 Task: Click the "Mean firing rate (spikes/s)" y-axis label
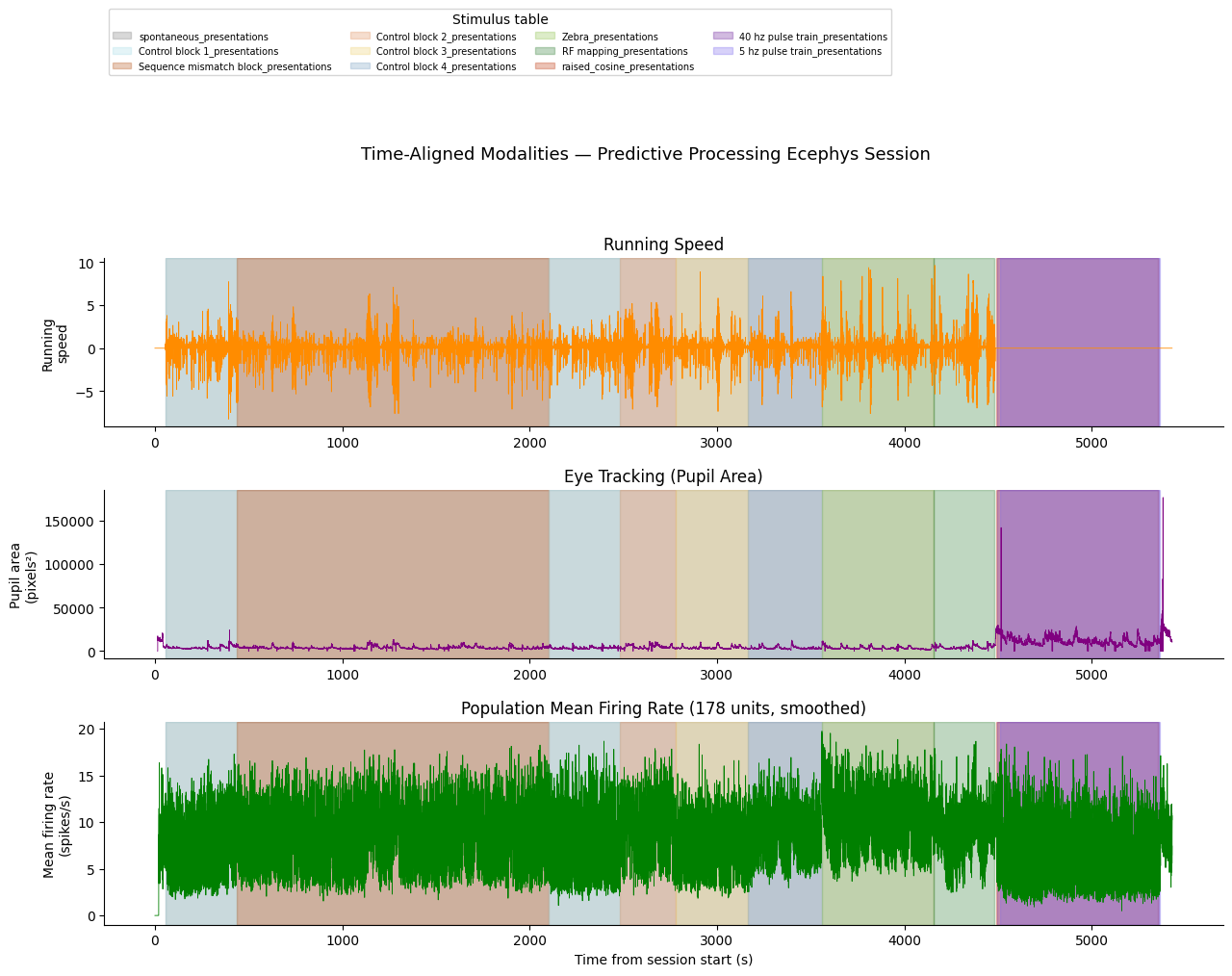point(57,824)
